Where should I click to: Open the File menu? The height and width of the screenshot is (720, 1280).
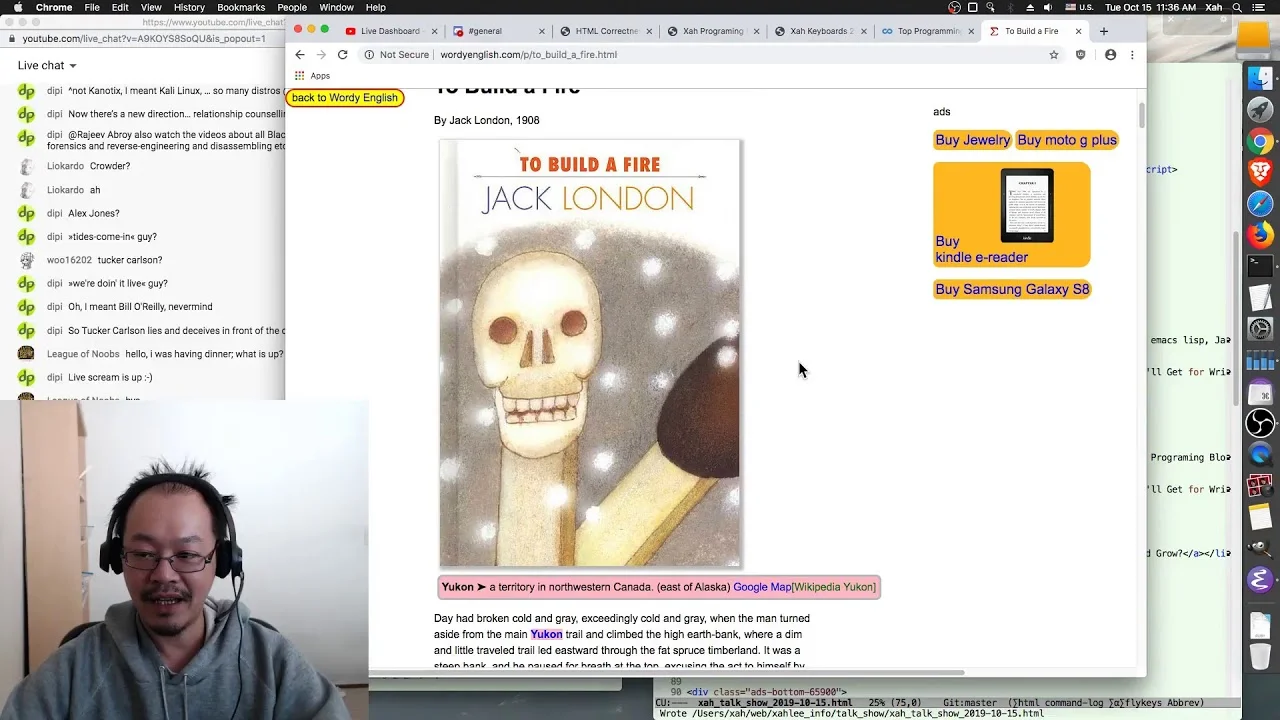pos(92,7)
